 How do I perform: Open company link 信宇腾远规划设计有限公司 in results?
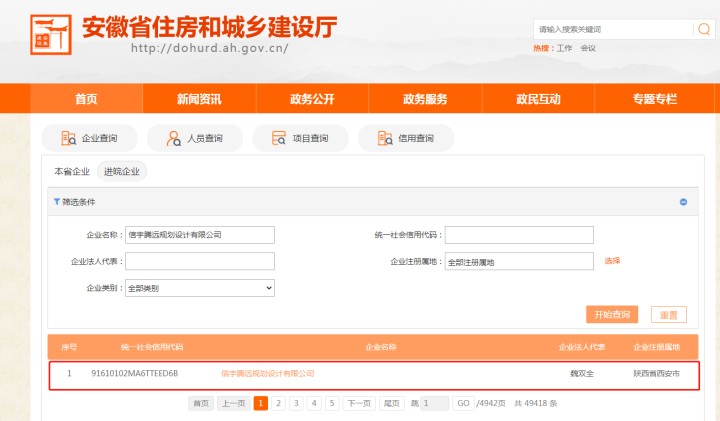pyautogui.click(x=268, y=373)
